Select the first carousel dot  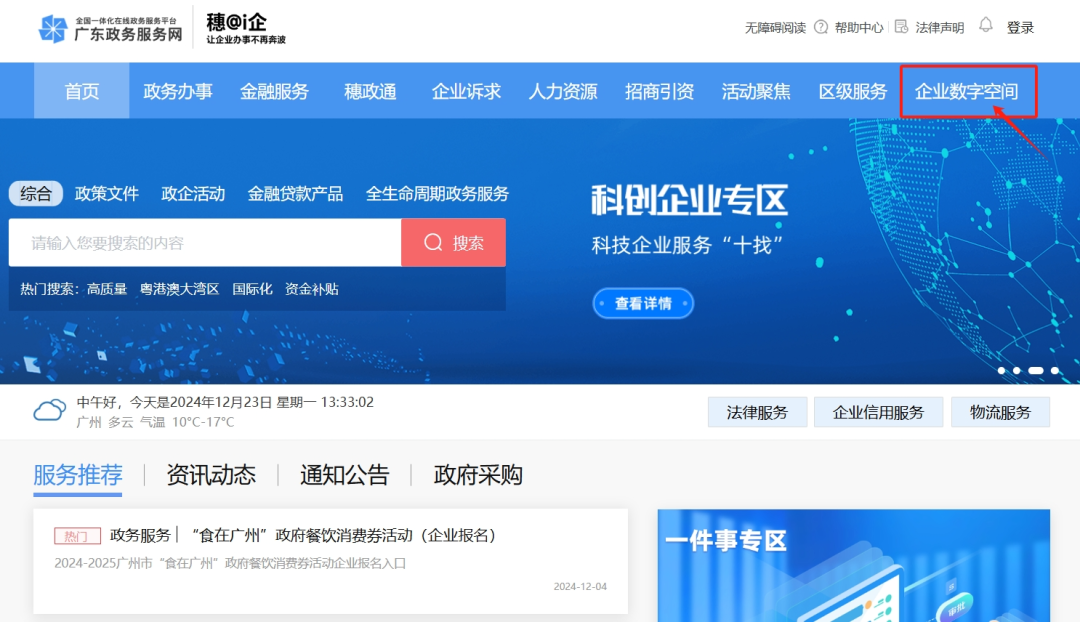pyautogui.click(x=1001, y=371)
